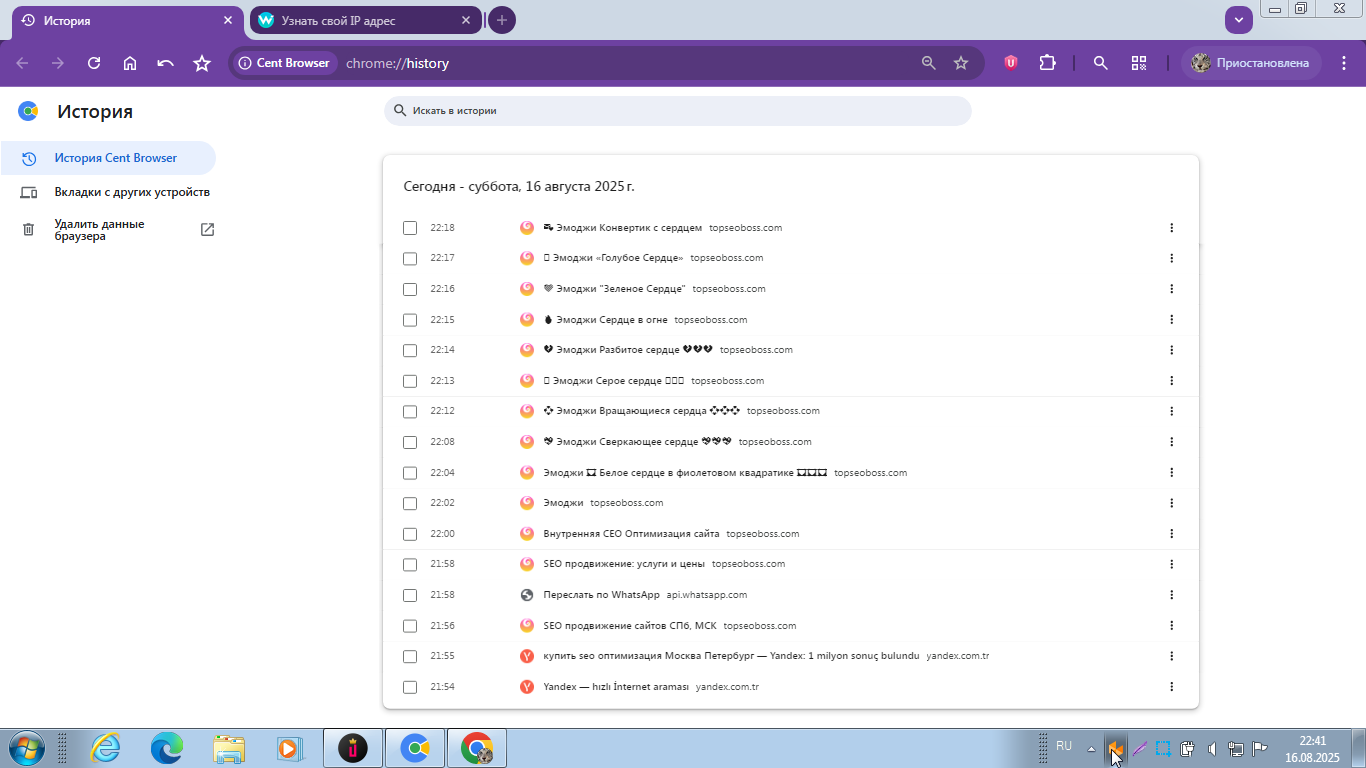Screen dimensions: 1366x768
Task: Click the RU language indicator
Action: pos(1064,746)
